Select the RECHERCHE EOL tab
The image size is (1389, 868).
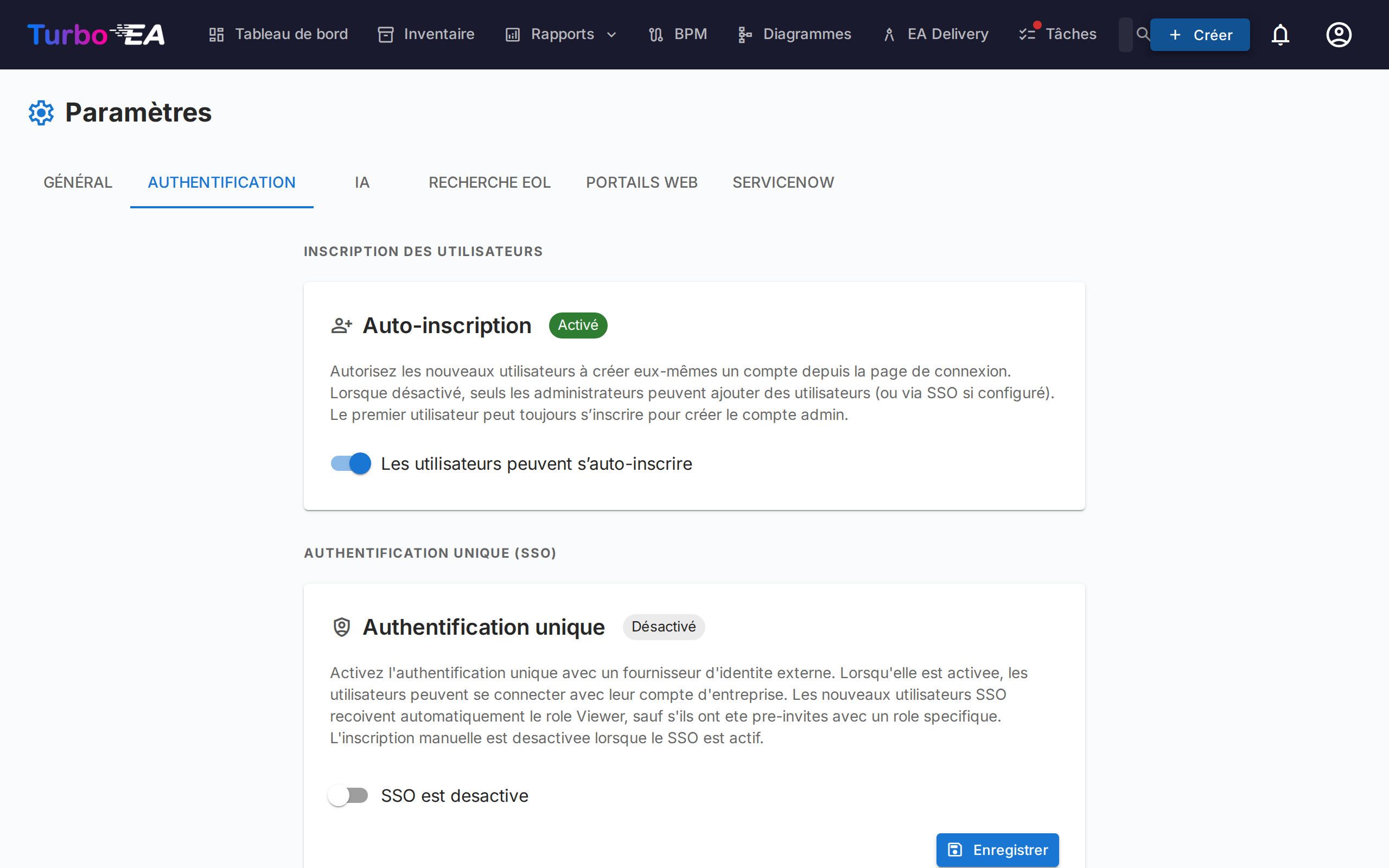[489, 182]
